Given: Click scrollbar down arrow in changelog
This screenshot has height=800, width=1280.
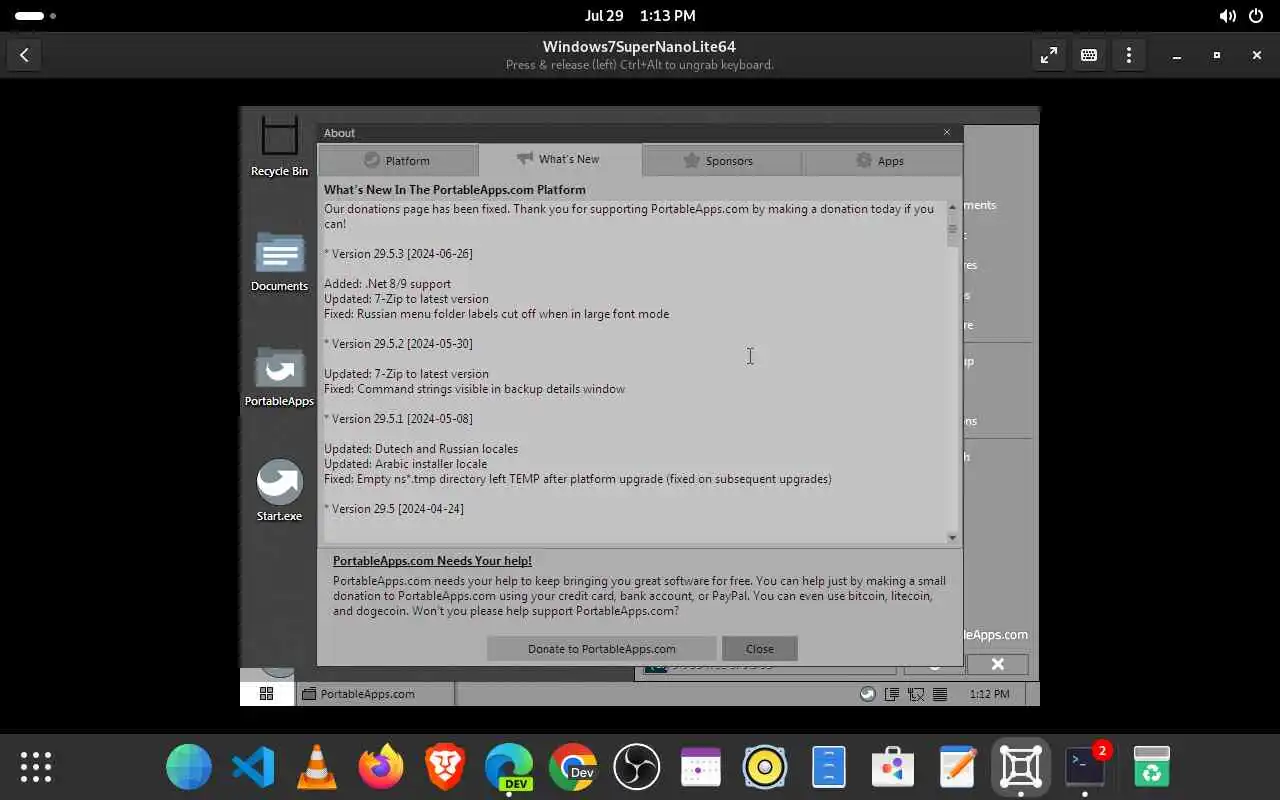Looking at the screenshot, I should tap(952, 537).
